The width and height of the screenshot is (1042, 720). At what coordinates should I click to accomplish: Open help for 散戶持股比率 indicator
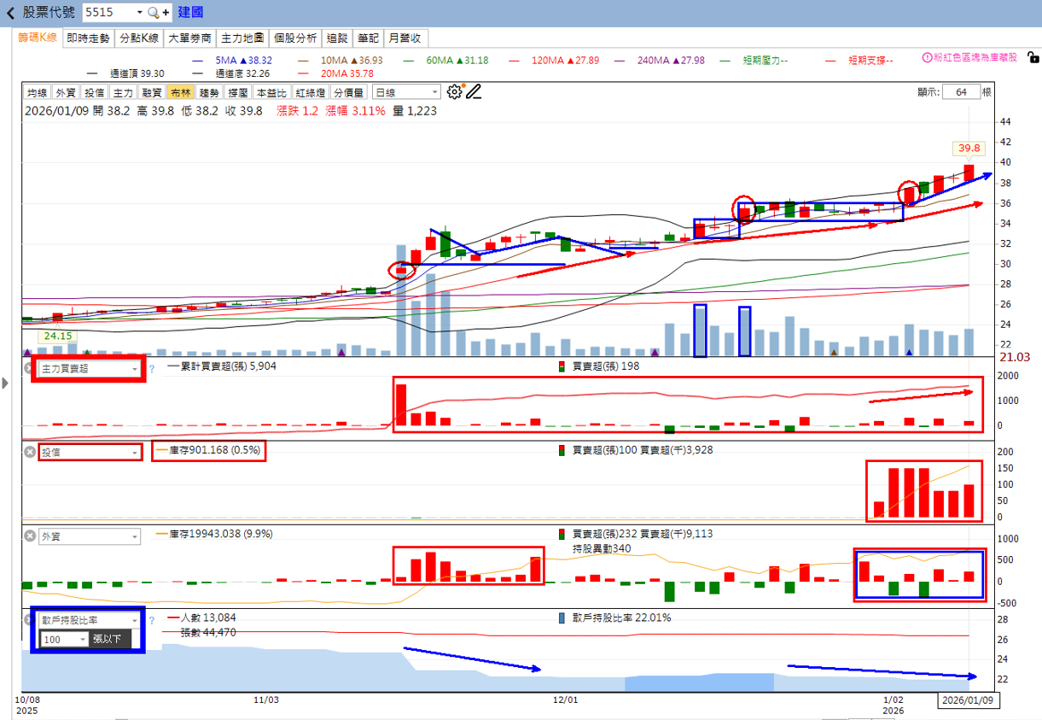(x=152, y=620)
